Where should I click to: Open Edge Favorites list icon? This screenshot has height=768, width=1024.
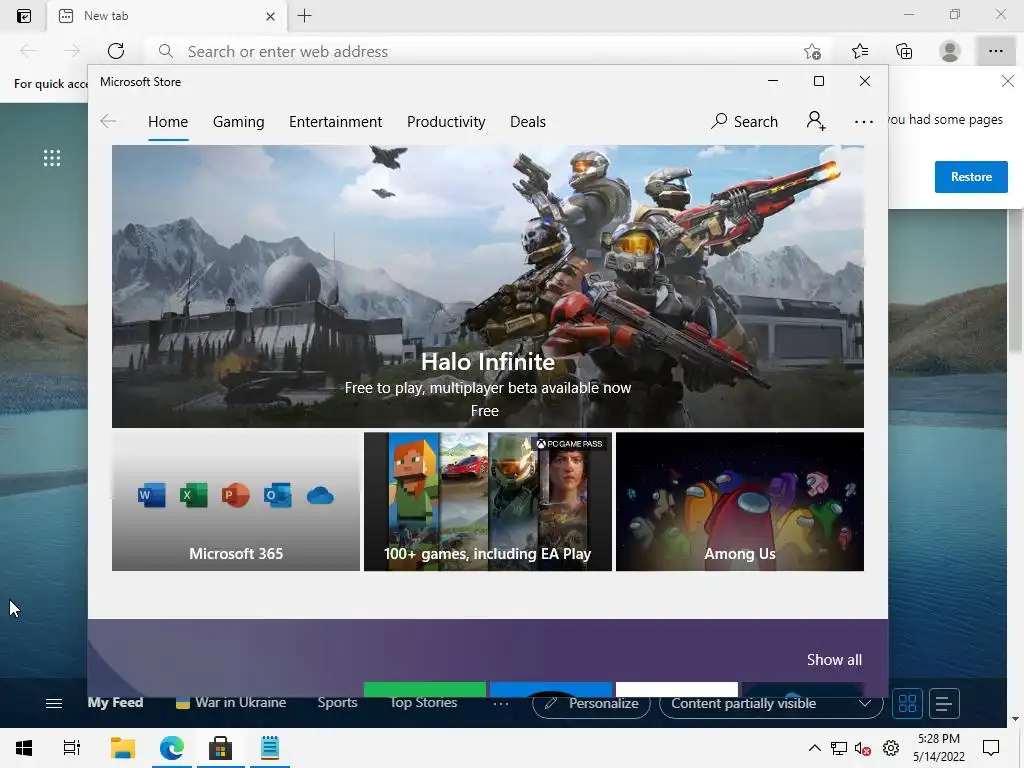pos(860,51)
